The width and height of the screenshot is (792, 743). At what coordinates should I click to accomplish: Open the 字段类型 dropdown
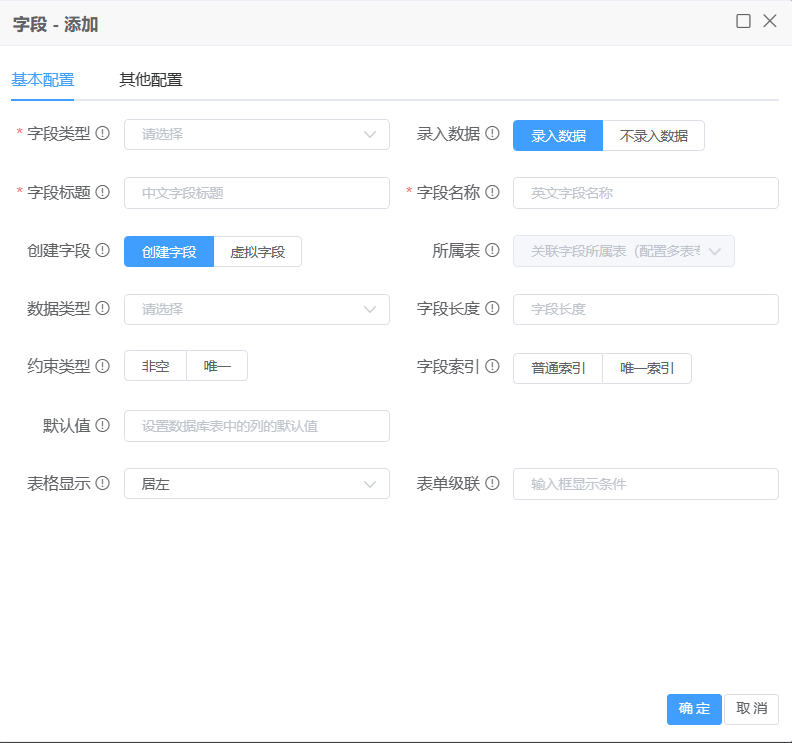click(x=256, y=135)
